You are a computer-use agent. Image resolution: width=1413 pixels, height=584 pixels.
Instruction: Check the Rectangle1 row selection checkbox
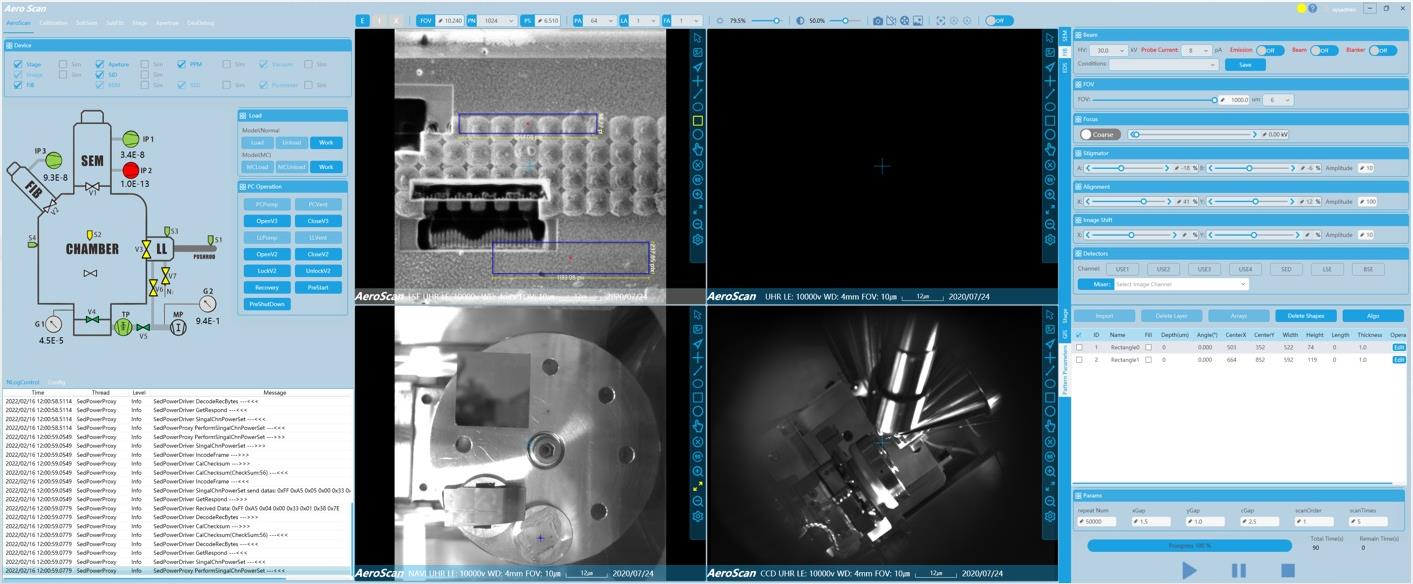tap(1079, 359)
